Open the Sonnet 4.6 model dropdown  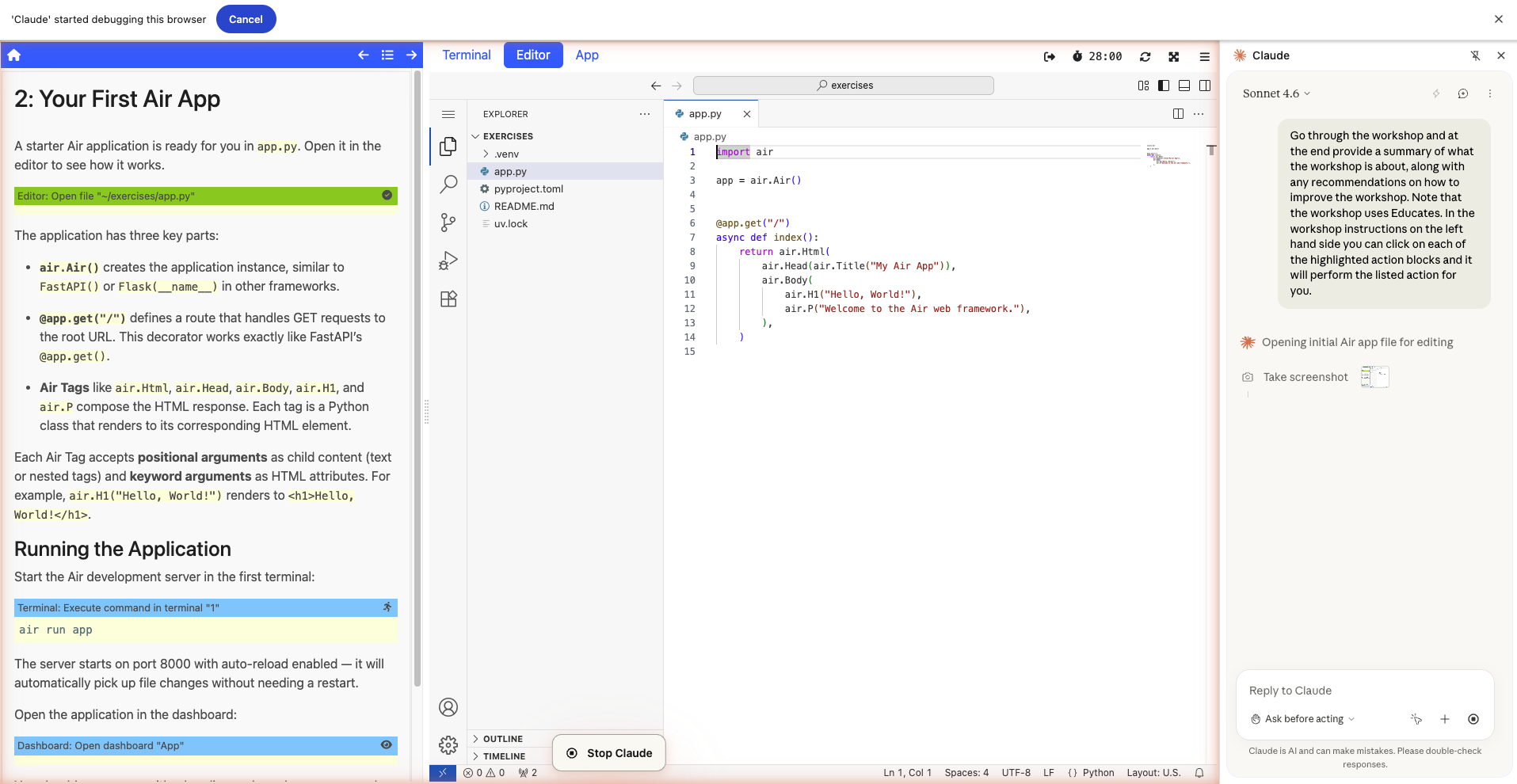[x=1276, y=93]
